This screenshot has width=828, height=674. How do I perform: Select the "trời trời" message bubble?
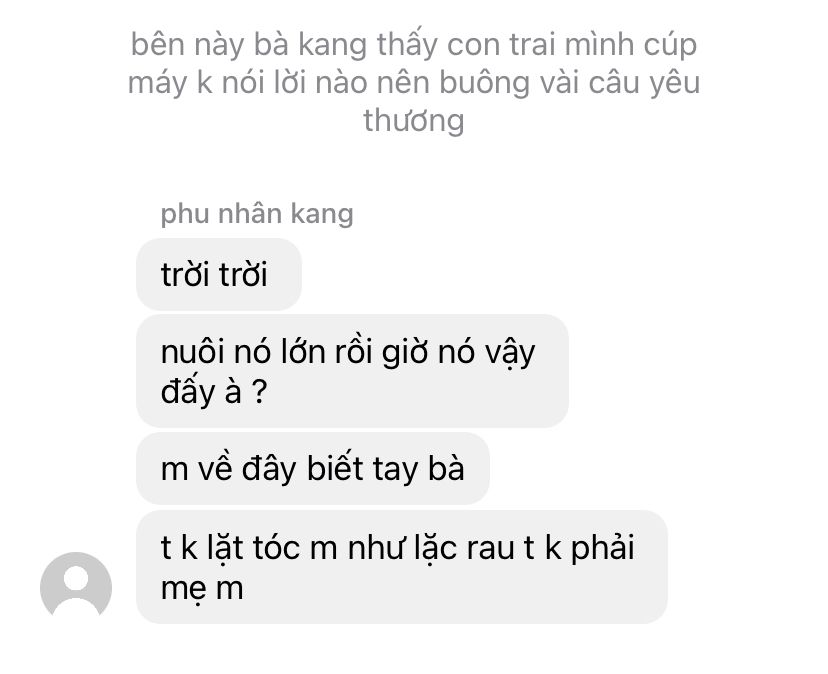click(x=219, y=274)
